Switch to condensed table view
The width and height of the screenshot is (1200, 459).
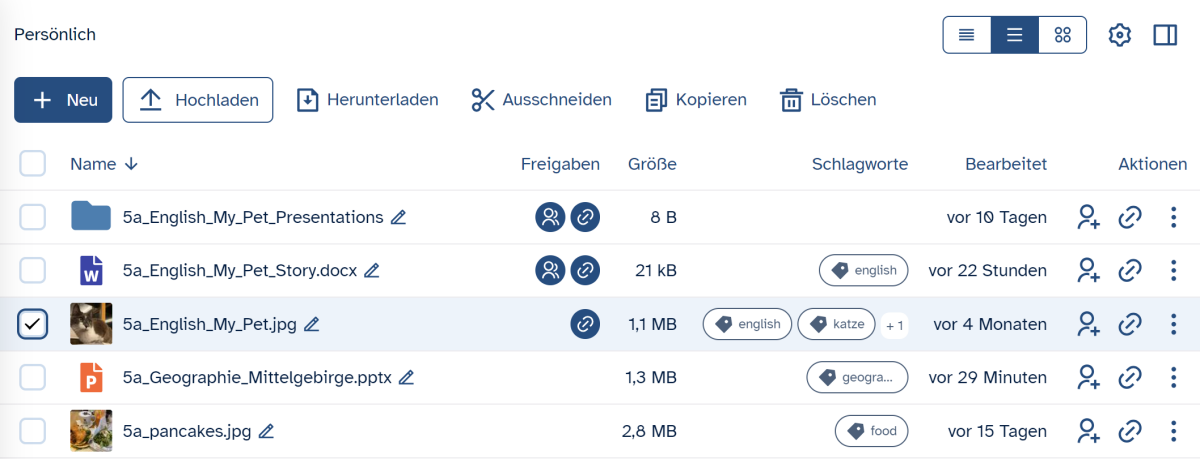967,35
